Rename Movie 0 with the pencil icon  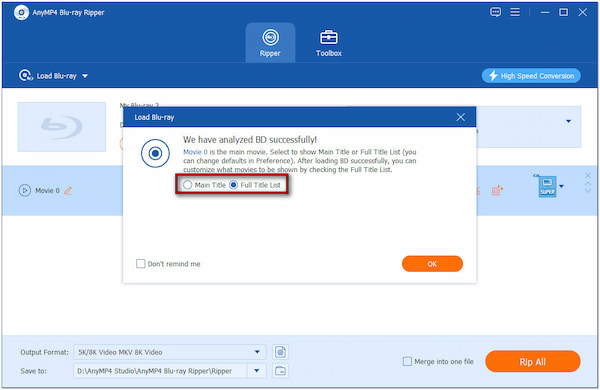click(68, 190)
